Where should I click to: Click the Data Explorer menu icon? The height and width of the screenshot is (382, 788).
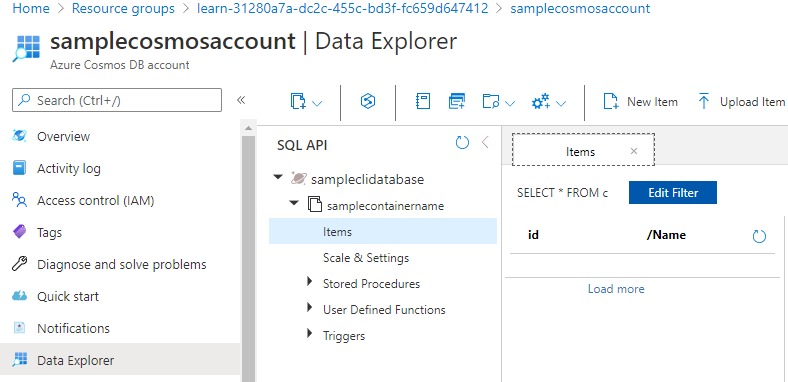click(x=19, y=359)
